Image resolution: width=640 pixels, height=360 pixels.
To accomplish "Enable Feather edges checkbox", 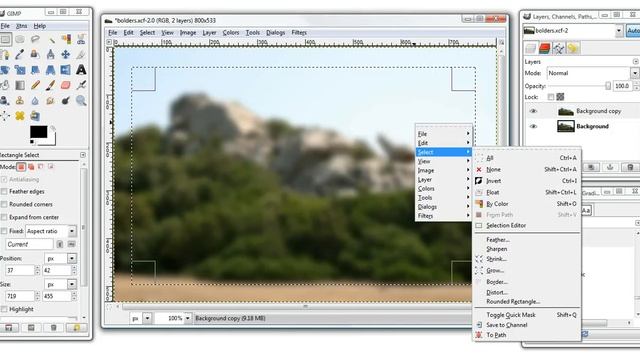I will [4, 191].
